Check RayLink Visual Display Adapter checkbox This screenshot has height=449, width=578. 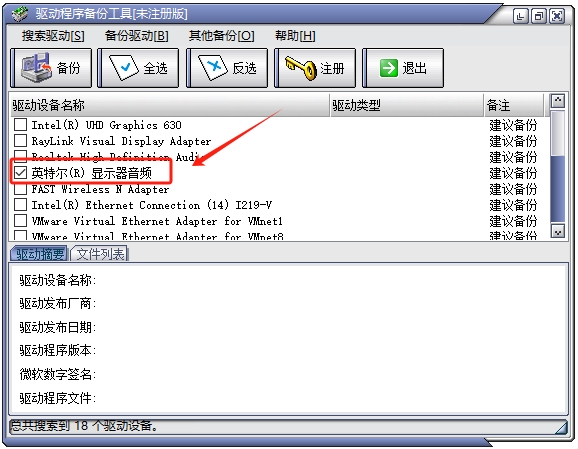click(x=20, y=140)
